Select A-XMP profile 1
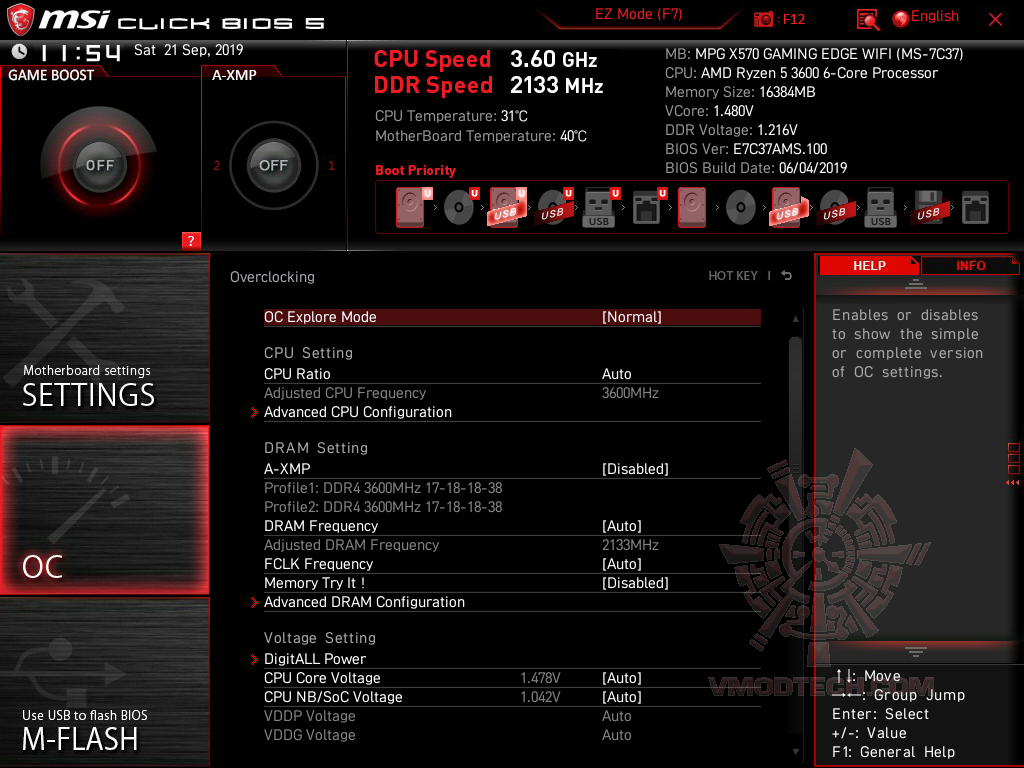Viewport: 1024px width, 768px height. pos(331,165)
